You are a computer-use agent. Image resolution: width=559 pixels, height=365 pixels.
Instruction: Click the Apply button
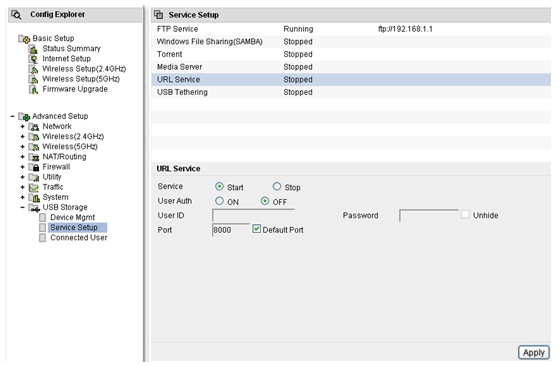533,353
